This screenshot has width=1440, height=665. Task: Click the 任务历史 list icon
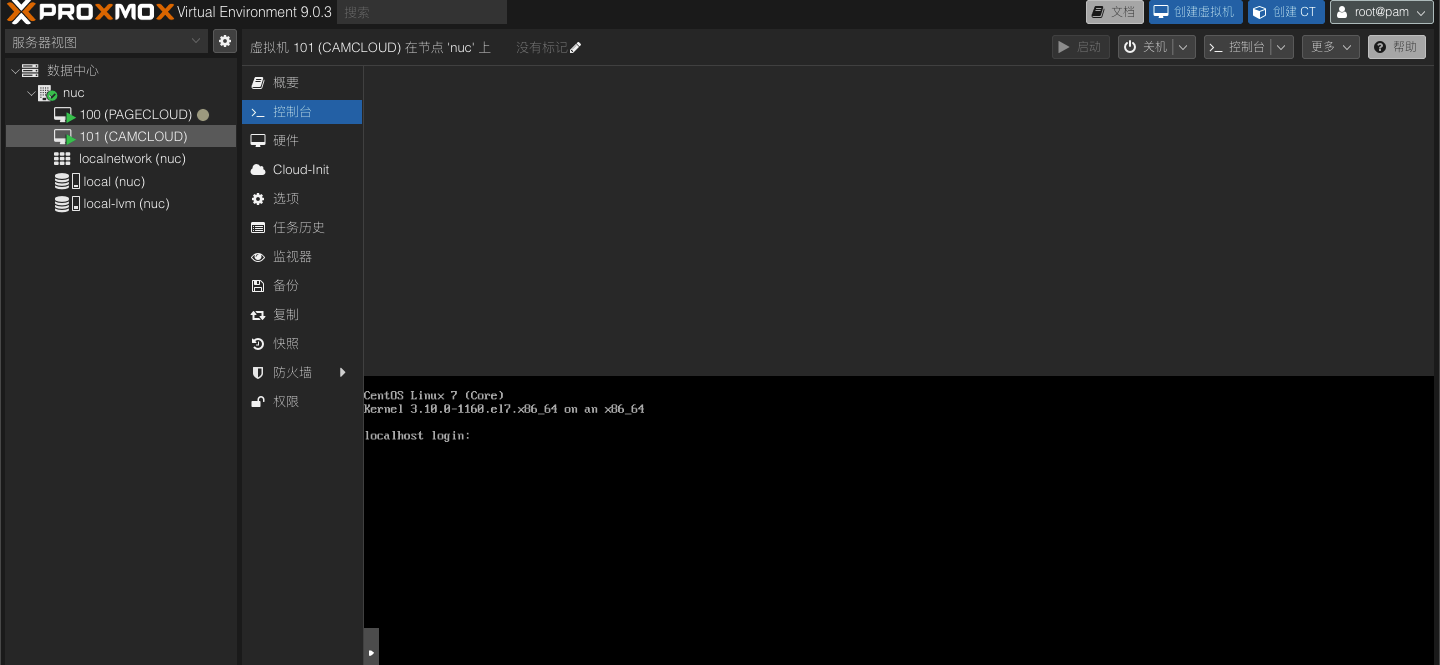[258, 228]
